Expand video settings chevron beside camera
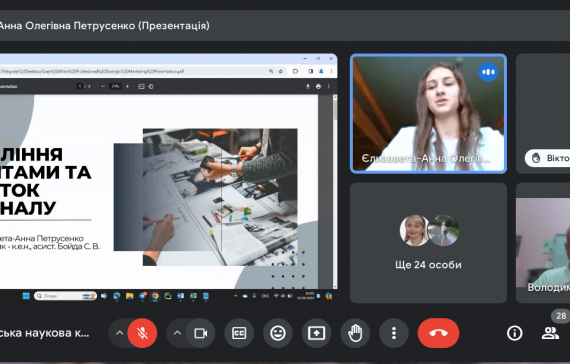The width and height of the screenshot is (570, 364). (177, 333)
